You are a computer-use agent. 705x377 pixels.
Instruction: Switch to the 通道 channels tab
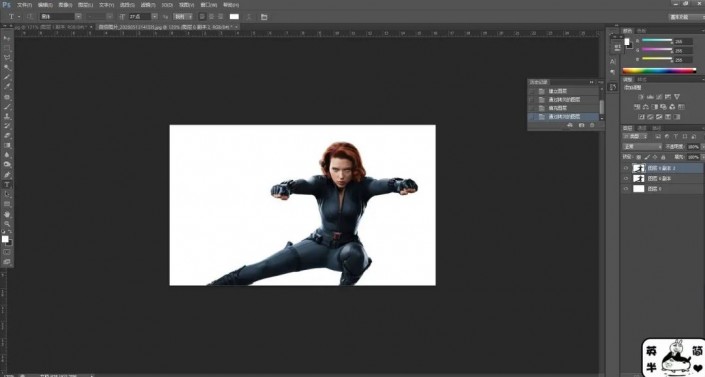[643, 128]
